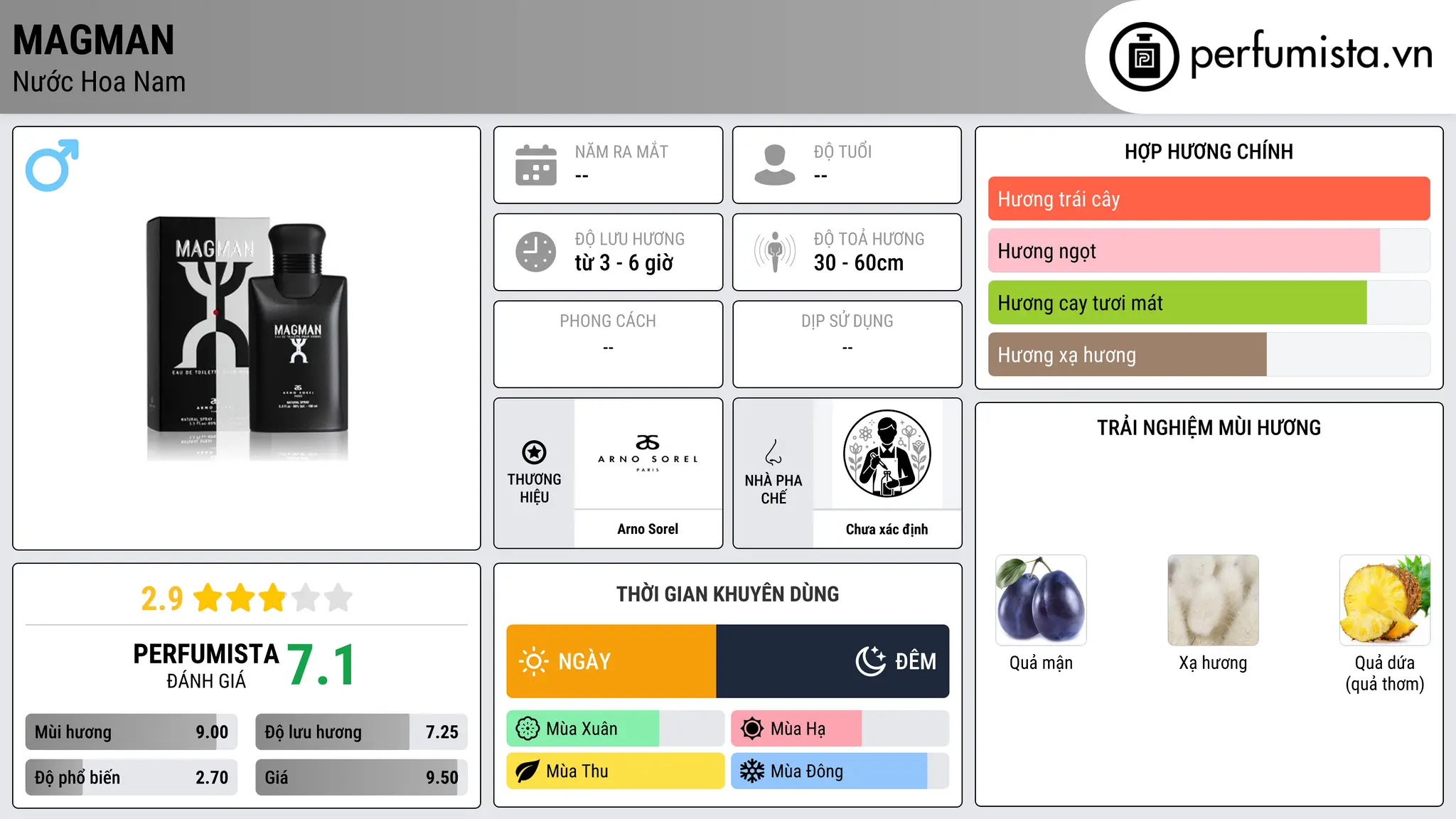Click the Hương xạ hương accord bar
The height and width of the screenshot is (819, 1456).
pos(1209,355)
